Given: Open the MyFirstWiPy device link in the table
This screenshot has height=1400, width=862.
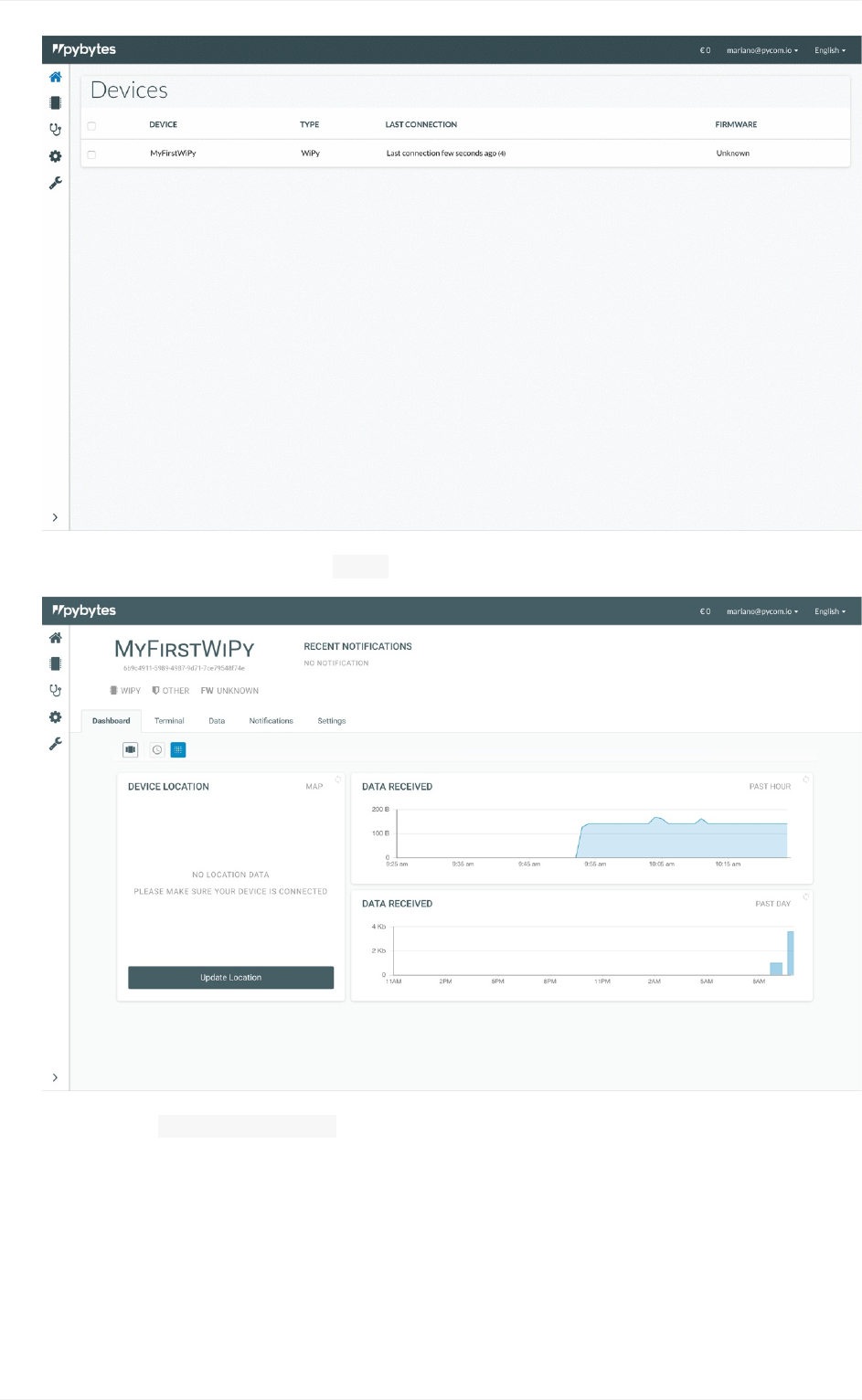Looking at the screenshot, I should pyautogui.click(x=173, y=154).
